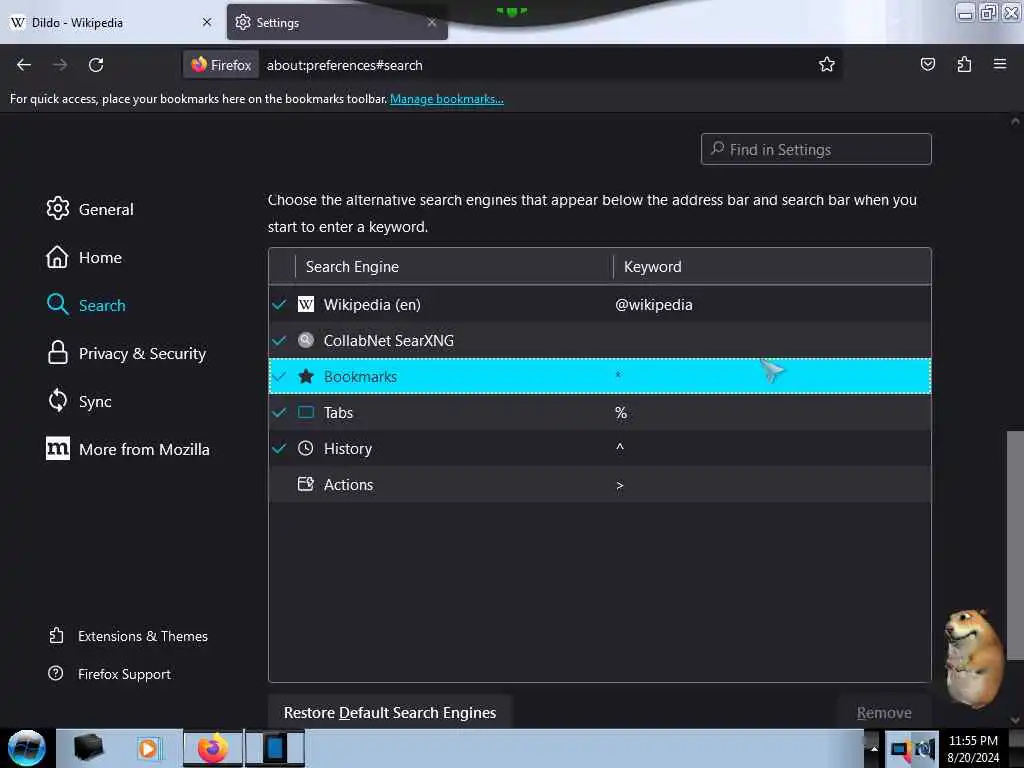Click the @wikipedia keyword cell
This screenshot has width=1024, height=768.
(654, 304)
